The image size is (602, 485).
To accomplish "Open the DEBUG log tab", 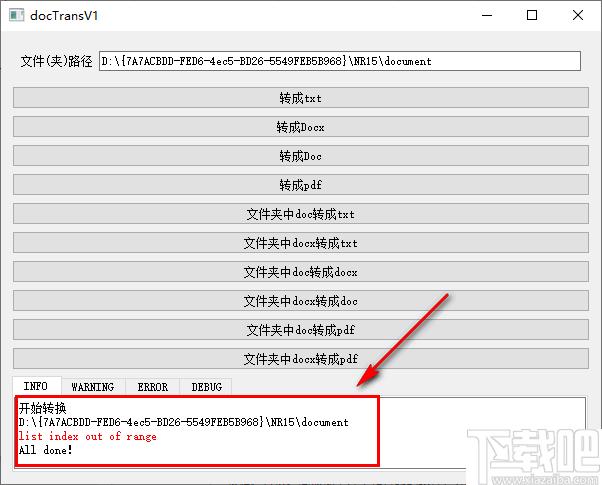I will 207,387.
